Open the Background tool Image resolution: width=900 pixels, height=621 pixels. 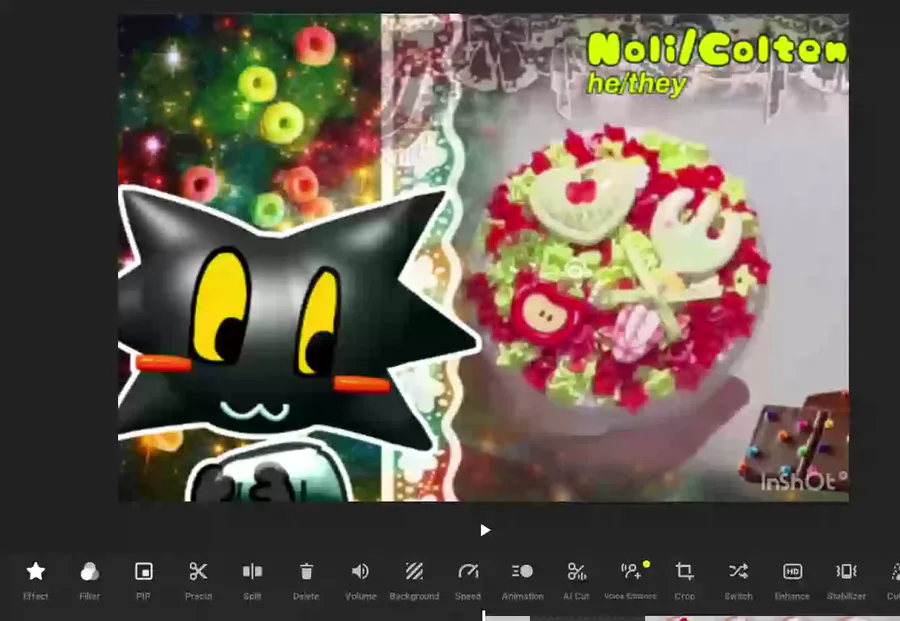[414, 580]
